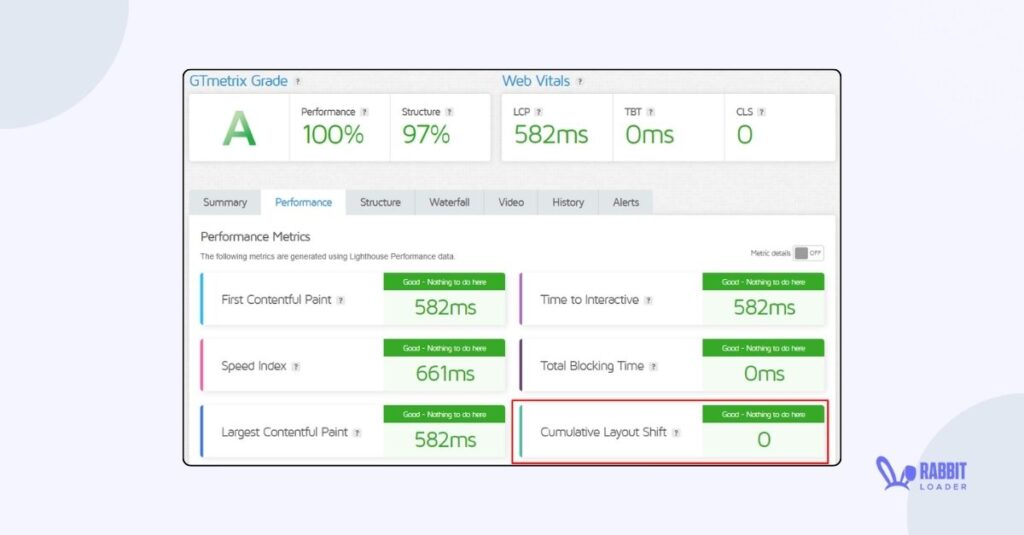Click the large A grade letter
The width and height of the screenshot is (1024, 535).
239,129
